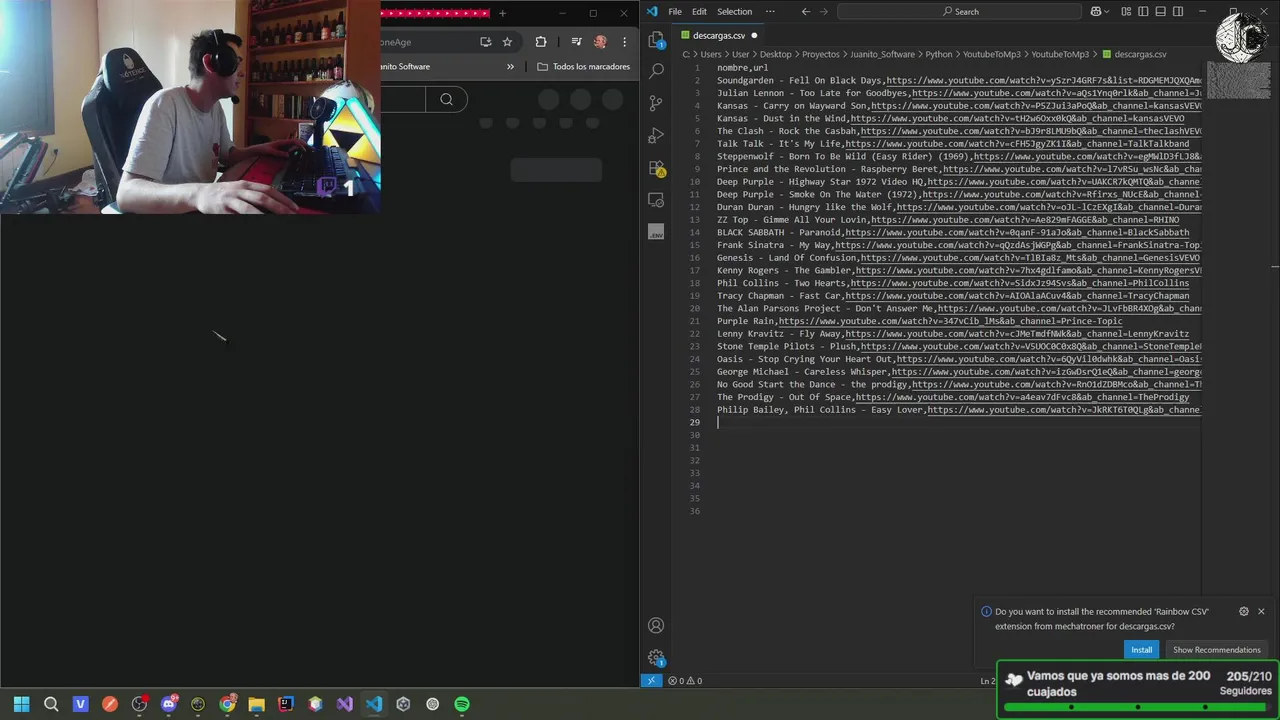Open the Remote Explorer view

coord(656,200)
